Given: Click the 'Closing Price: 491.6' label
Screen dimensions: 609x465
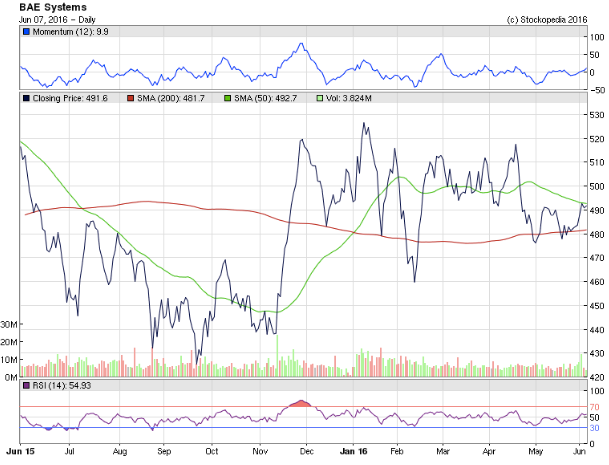Looking at the screenshot, I should 70,98.
